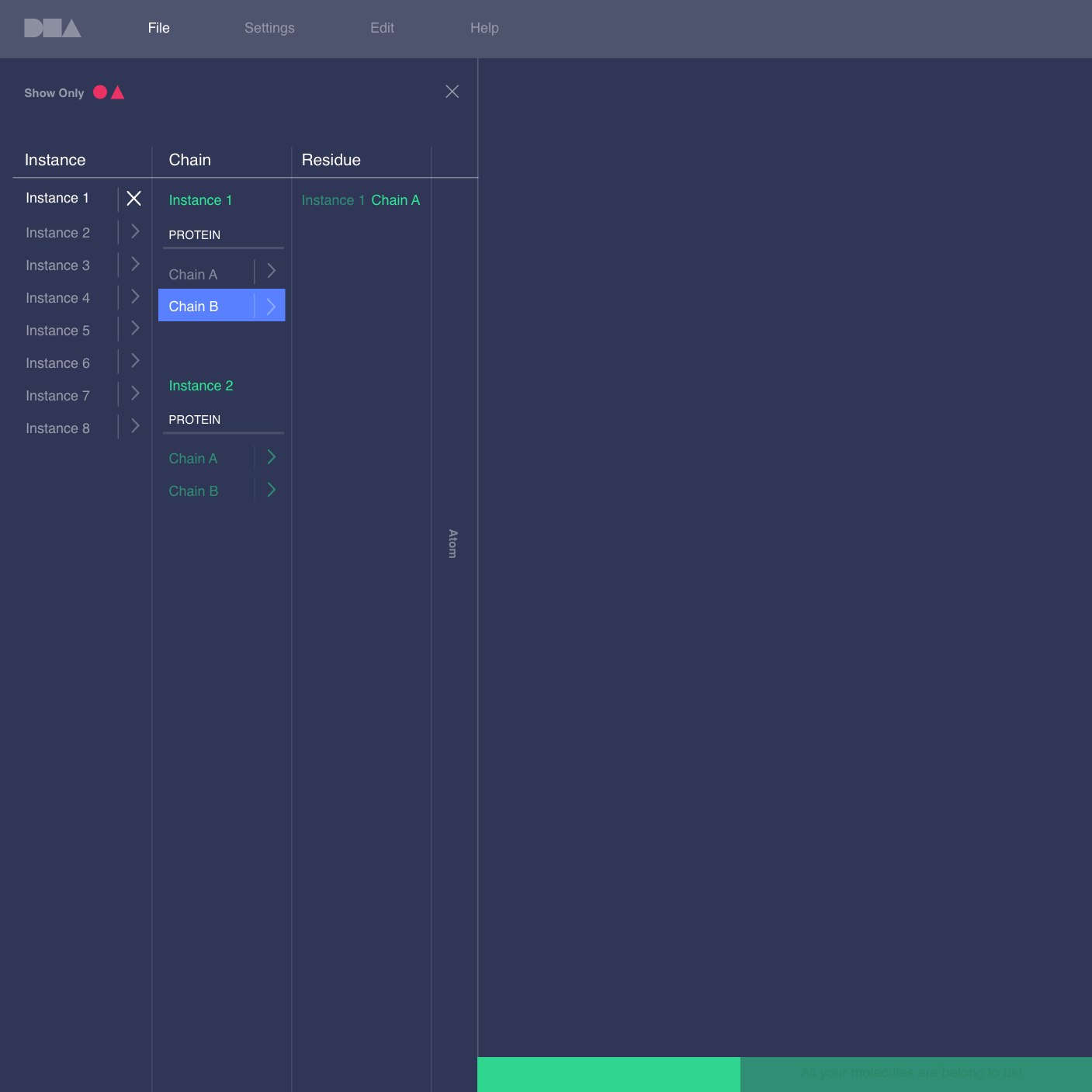This screenshot has height=1092, width=1092.
Task: Expand Instance 2 chevron in Instance column
Action: (135, 232)
